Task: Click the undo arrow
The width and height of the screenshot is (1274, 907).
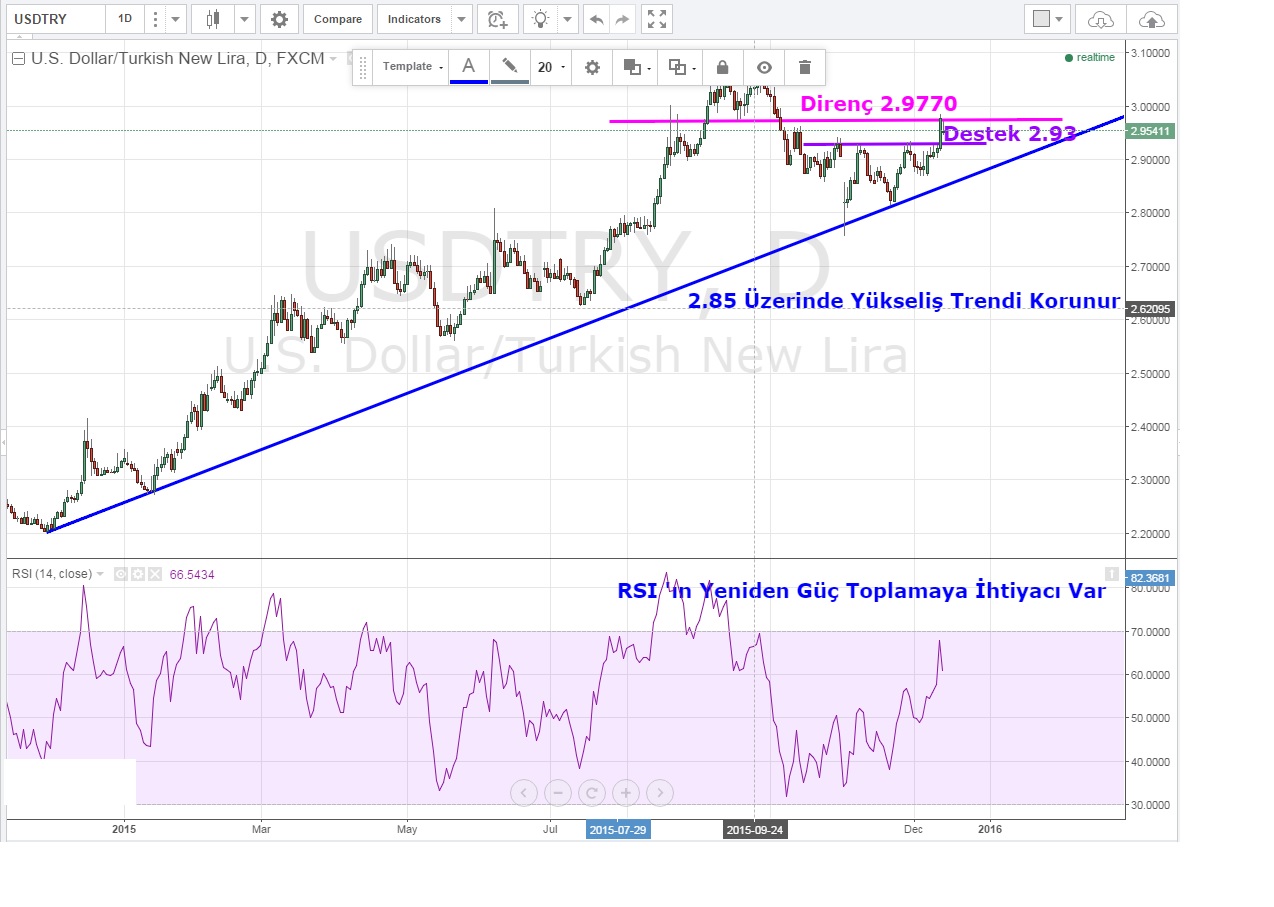Action: [596, 19]
